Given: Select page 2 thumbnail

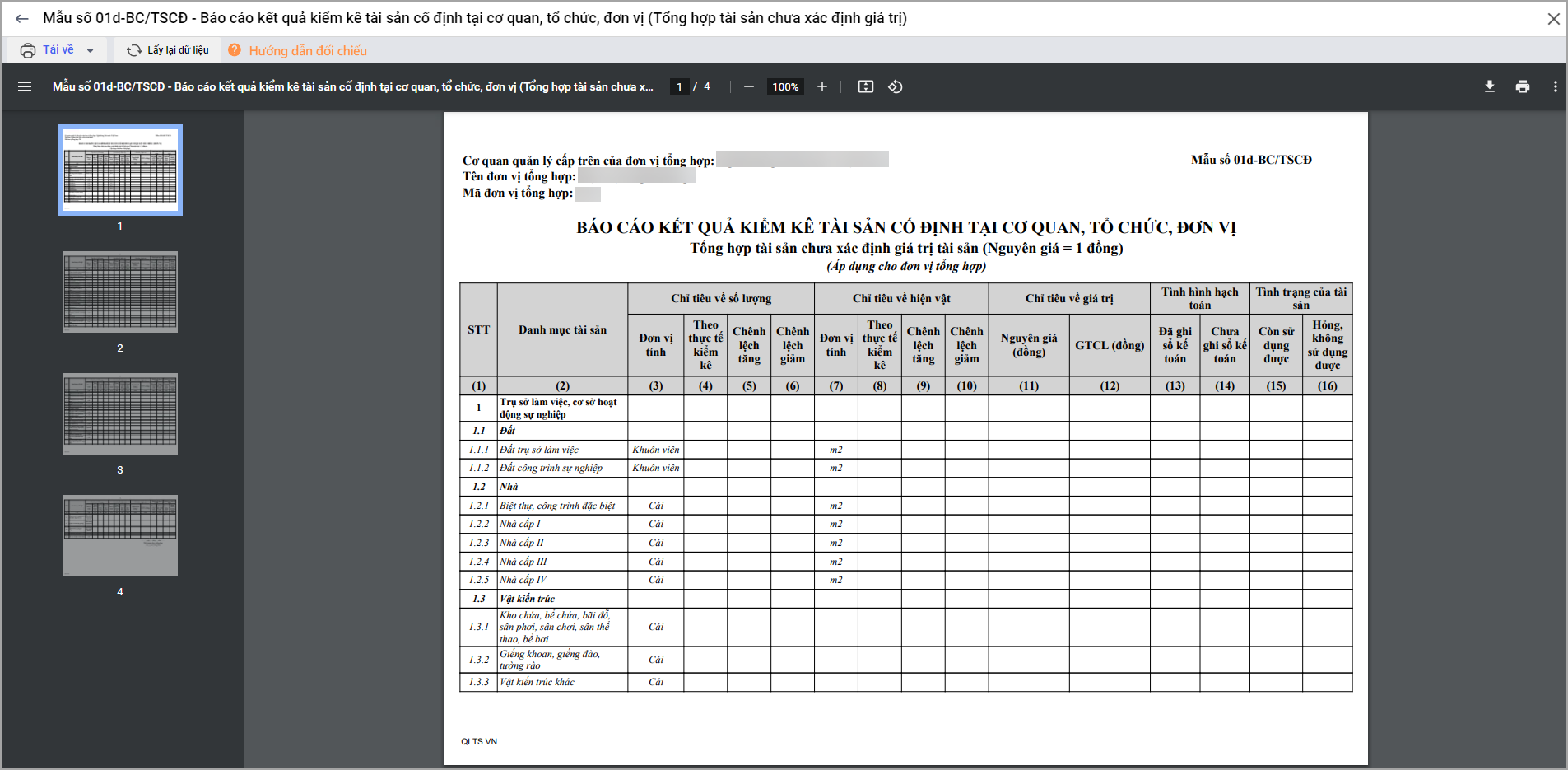Looking at the screenshot, I should 120,292.
